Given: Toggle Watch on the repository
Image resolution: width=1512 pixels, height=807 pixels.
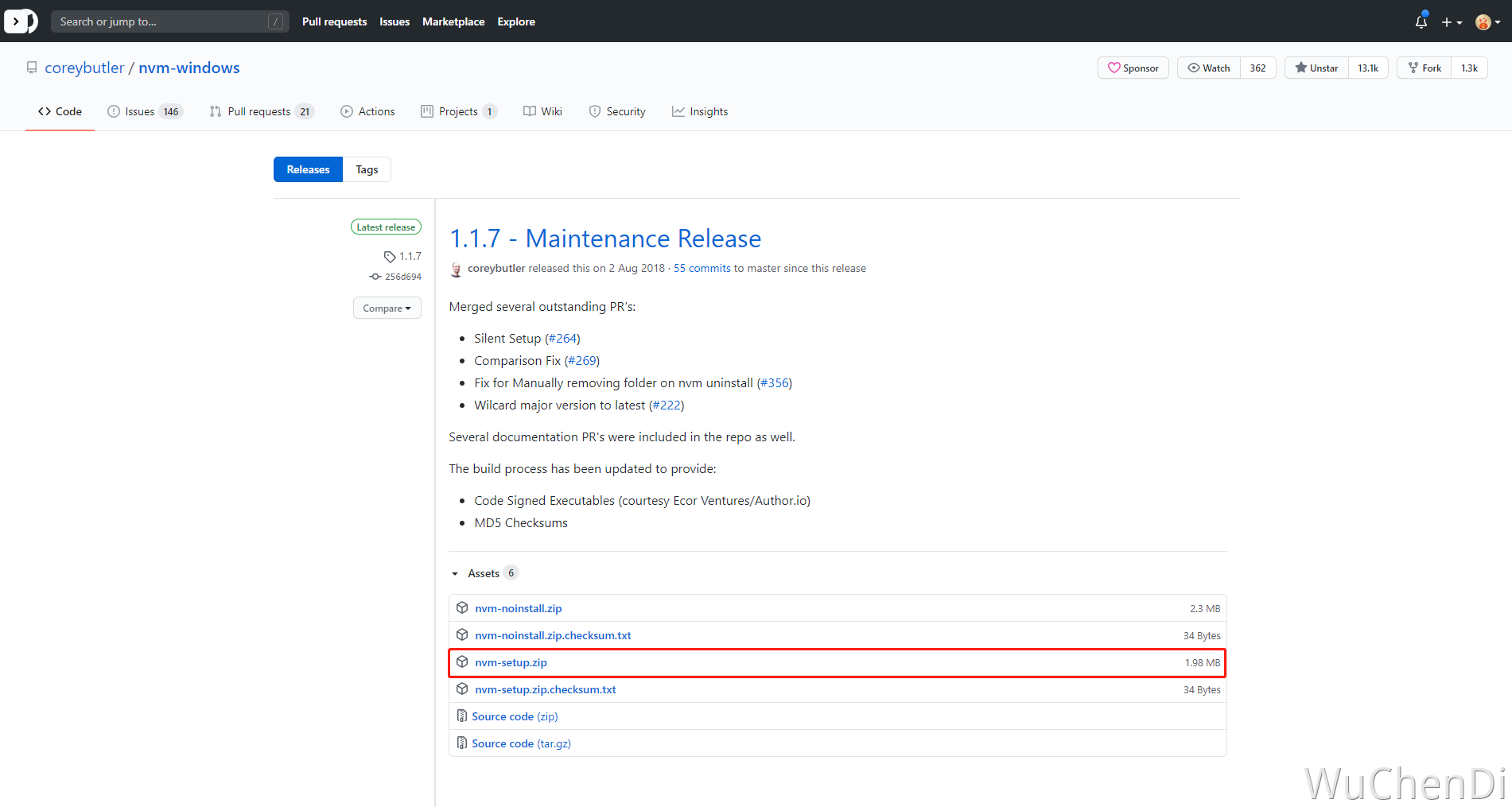Looking at the screenshot, I should tap(1209, 68).
